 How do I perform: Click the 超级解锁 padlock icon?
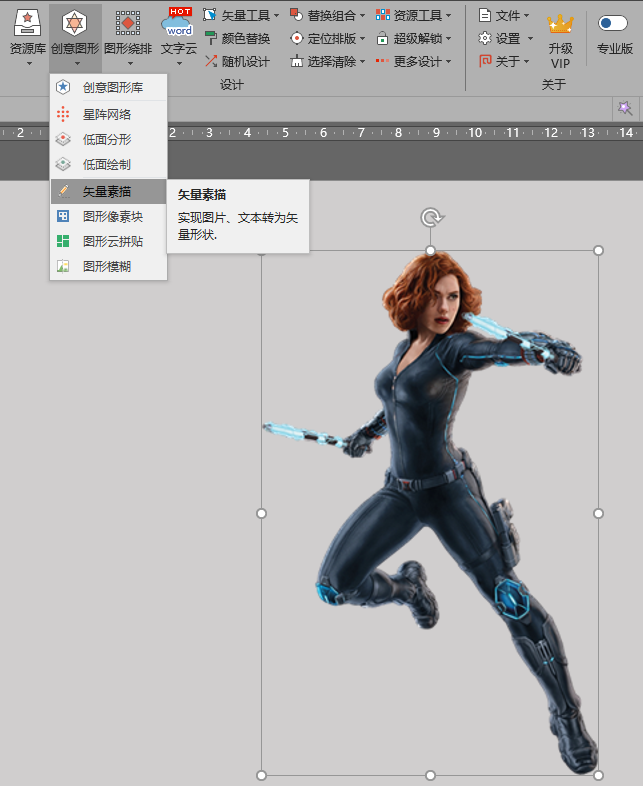[382, 38]
